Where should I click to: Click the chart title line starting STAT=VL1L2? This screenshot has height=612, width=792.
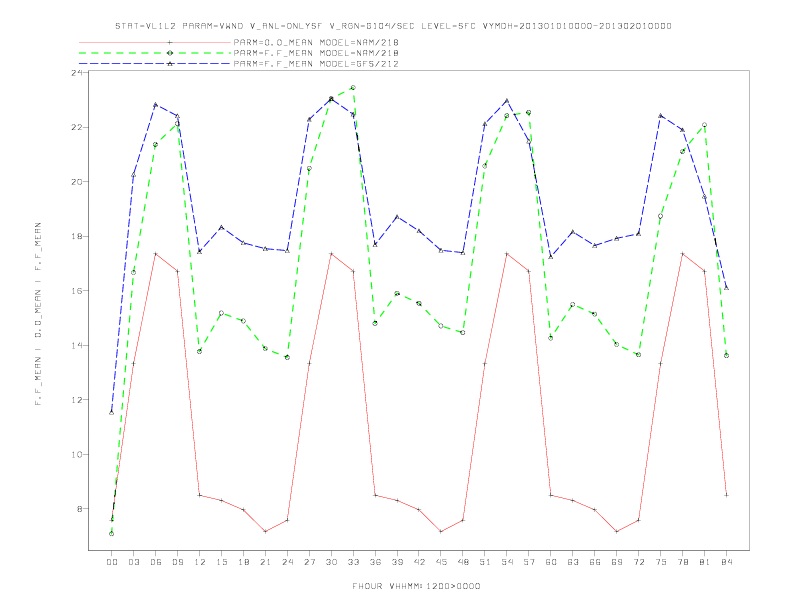coord(393,26)
